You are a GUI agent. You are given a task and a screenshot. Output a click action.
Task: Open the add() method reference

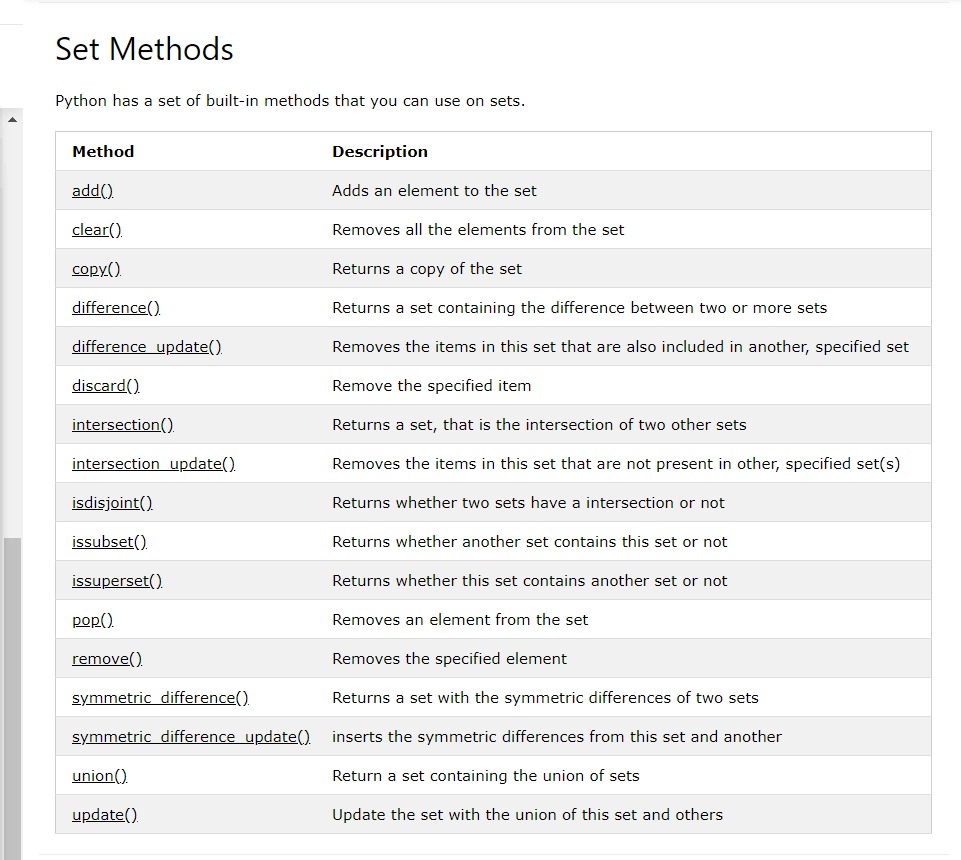coord(91,190)
